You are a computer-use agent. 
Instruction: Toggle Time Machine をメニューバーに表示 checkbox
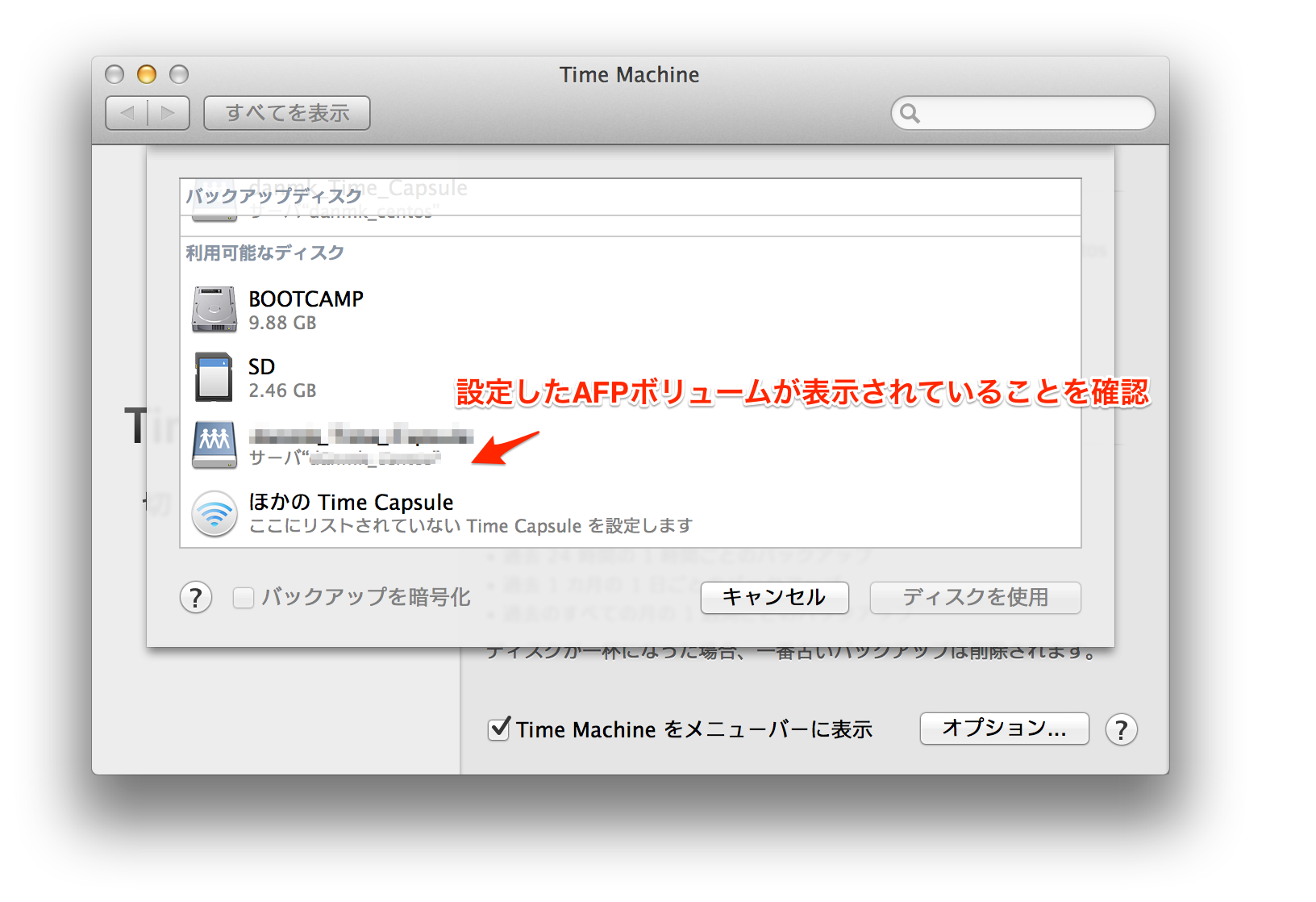(499, 729)
